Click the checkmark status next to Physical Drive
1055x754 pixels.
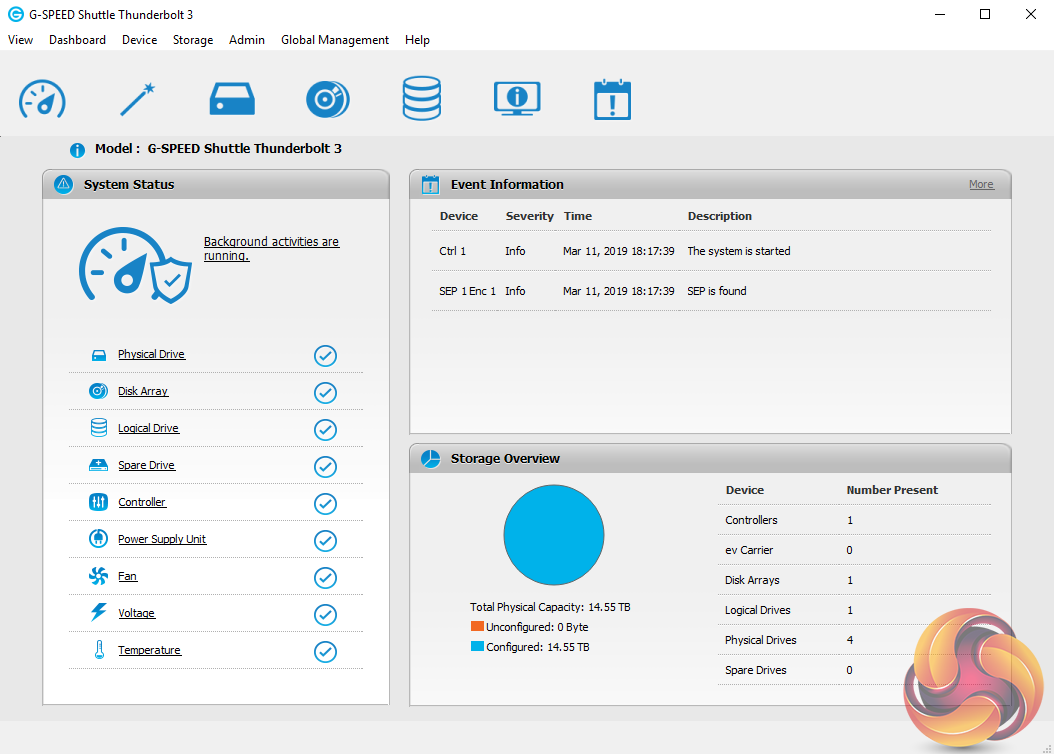pos(325,356)
